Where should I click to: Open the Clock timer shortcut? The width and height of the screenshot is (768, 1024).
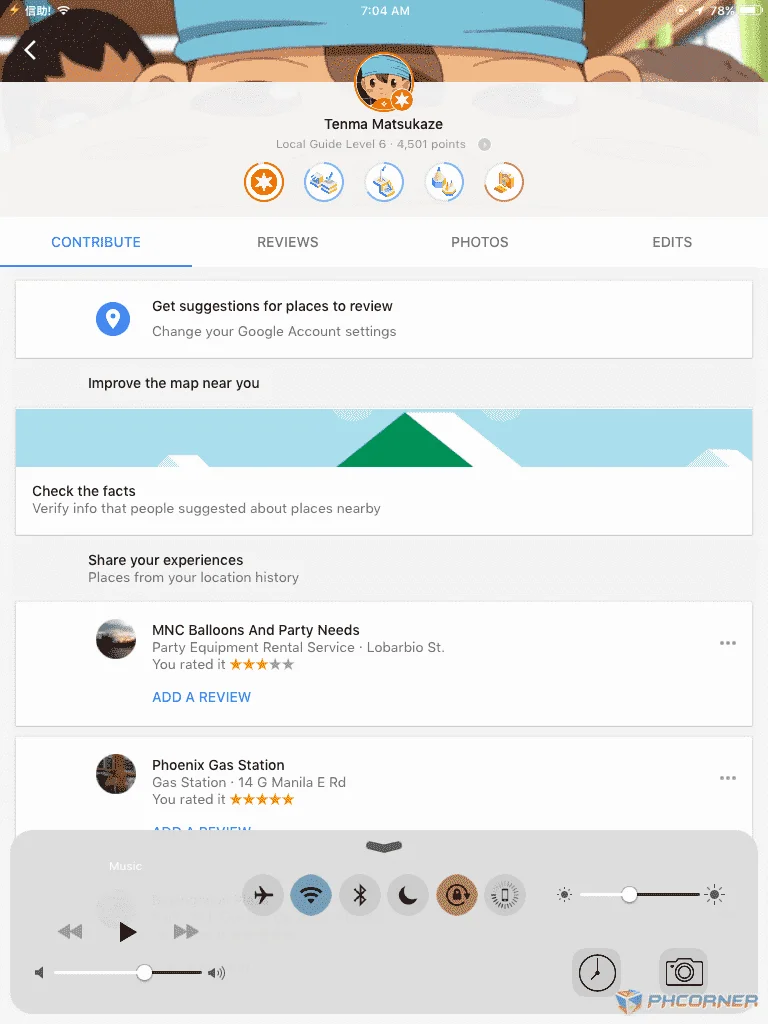coord(597,972)
